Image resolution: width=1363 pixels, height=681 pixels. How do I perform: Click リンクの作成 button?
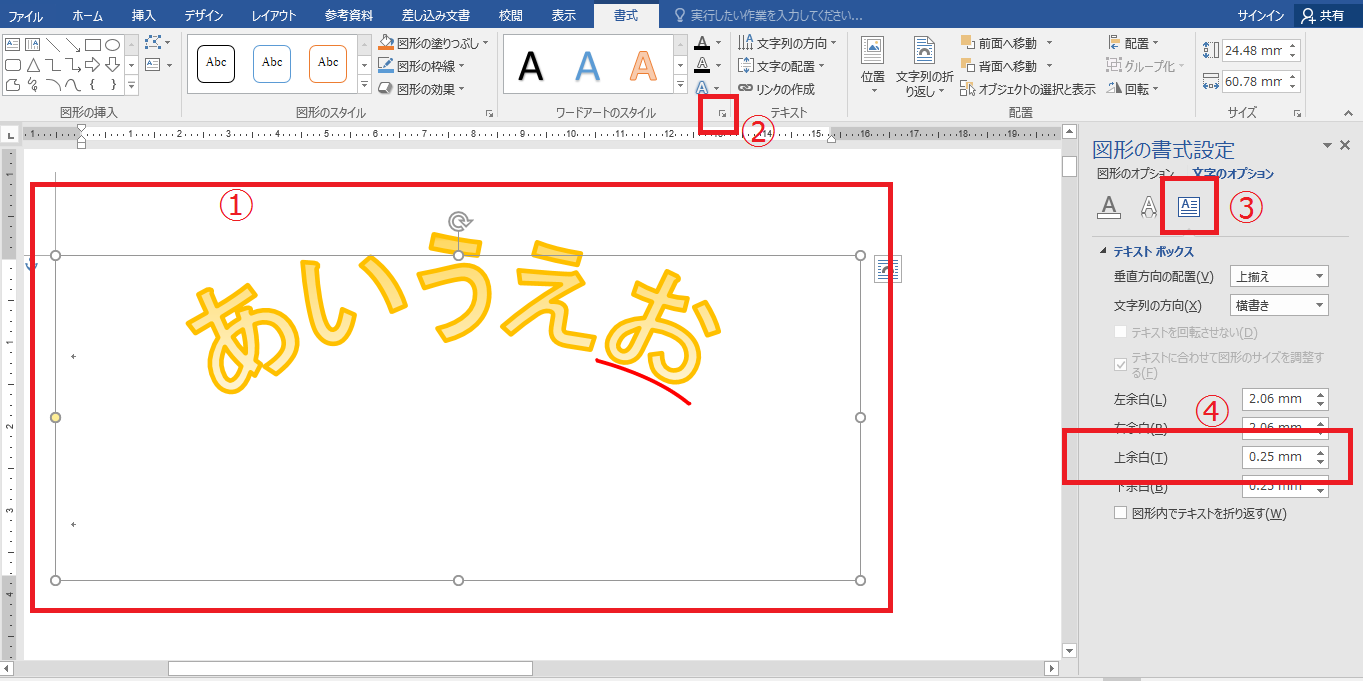777,89
